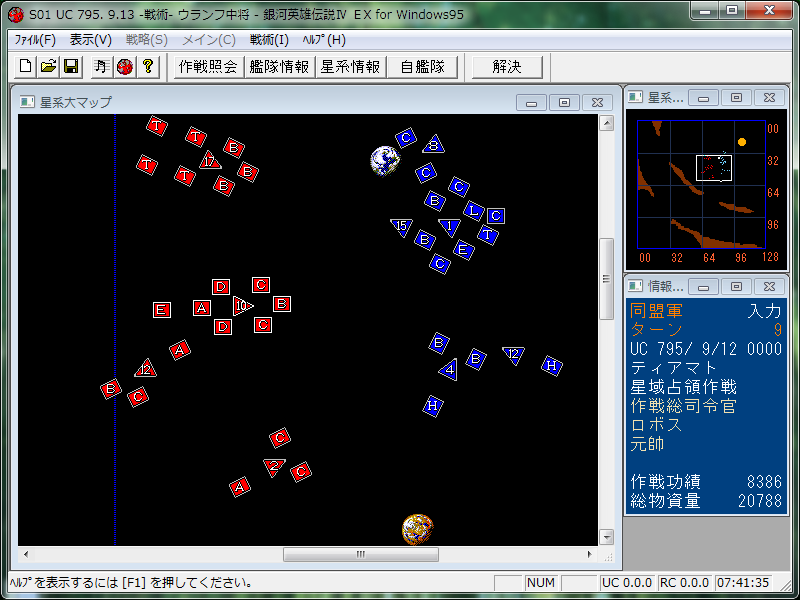Select red A unit beside red fleet 2
This screenshot has height=600, width=800.
point(240,487)
